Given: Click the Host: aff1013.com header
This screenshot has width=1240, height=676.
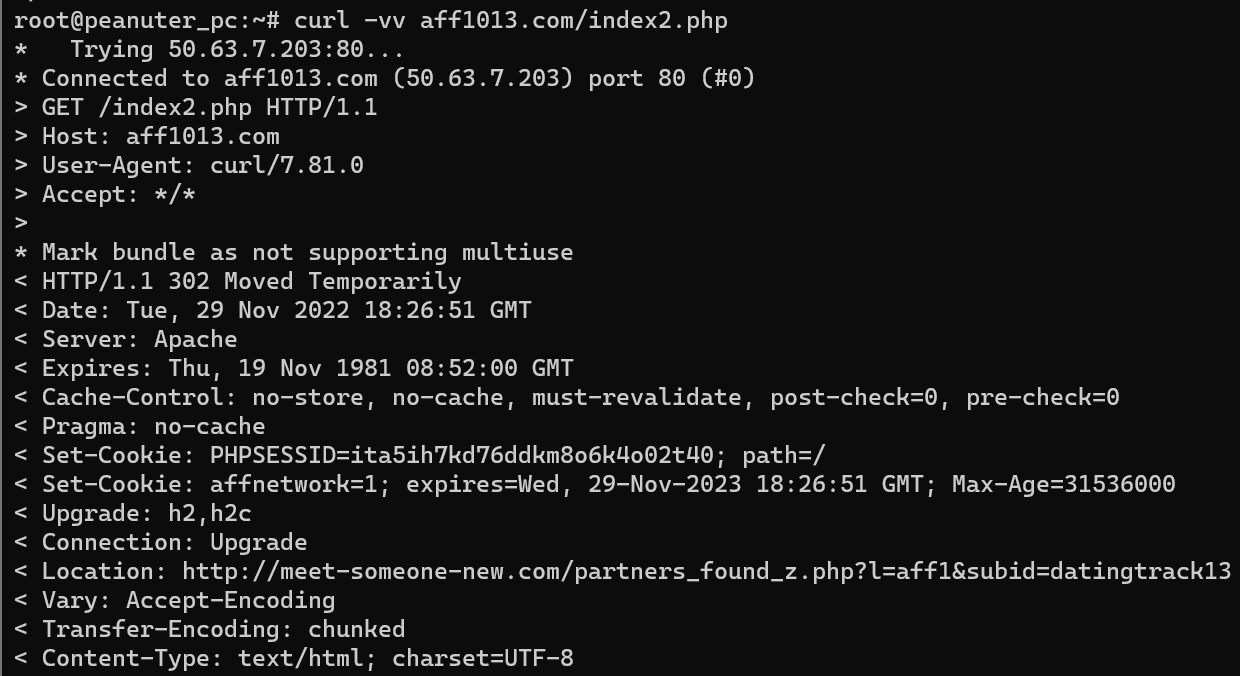Looking at the screenshot, I should tap(160, 136).
